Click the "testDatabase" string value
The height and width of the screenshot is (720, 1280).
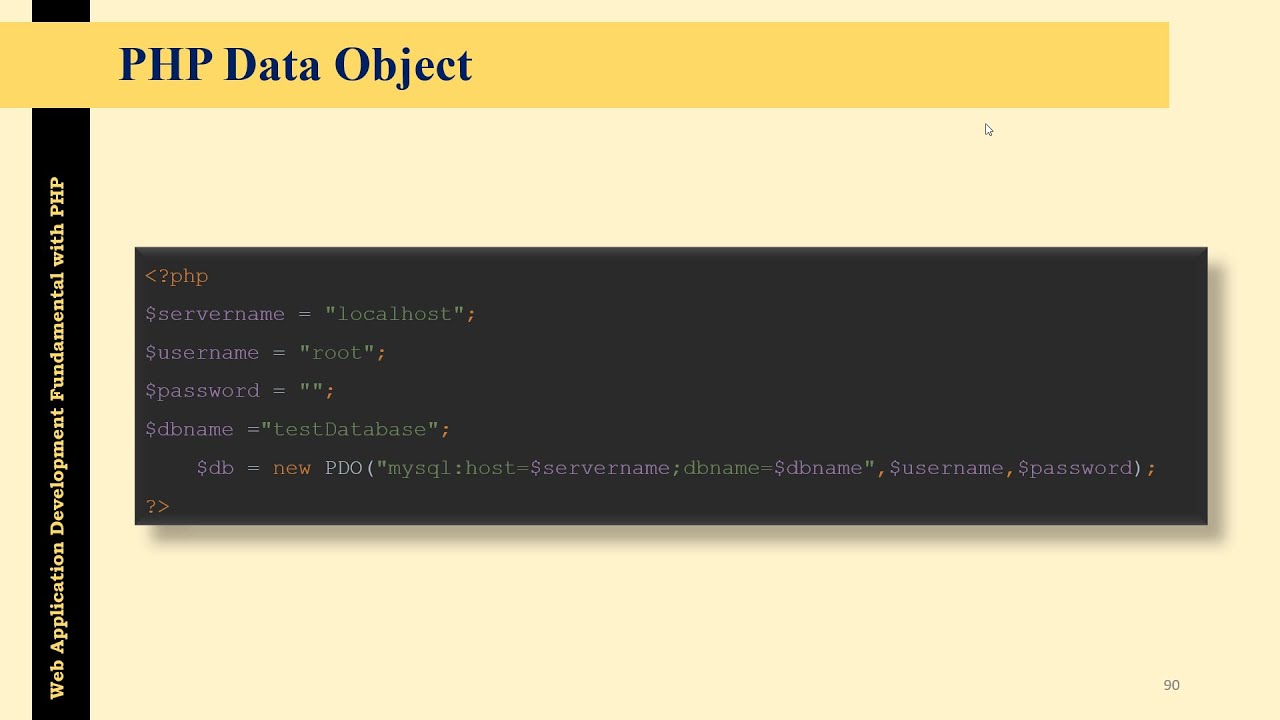[x=350, y=429]
